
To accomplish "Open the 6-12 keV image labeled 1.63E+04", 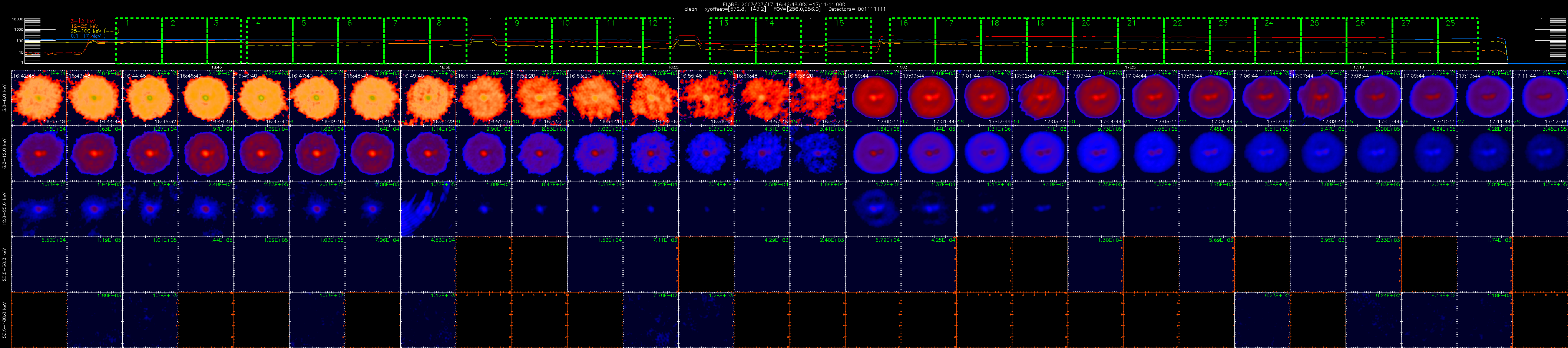I will tap(95, 153).
